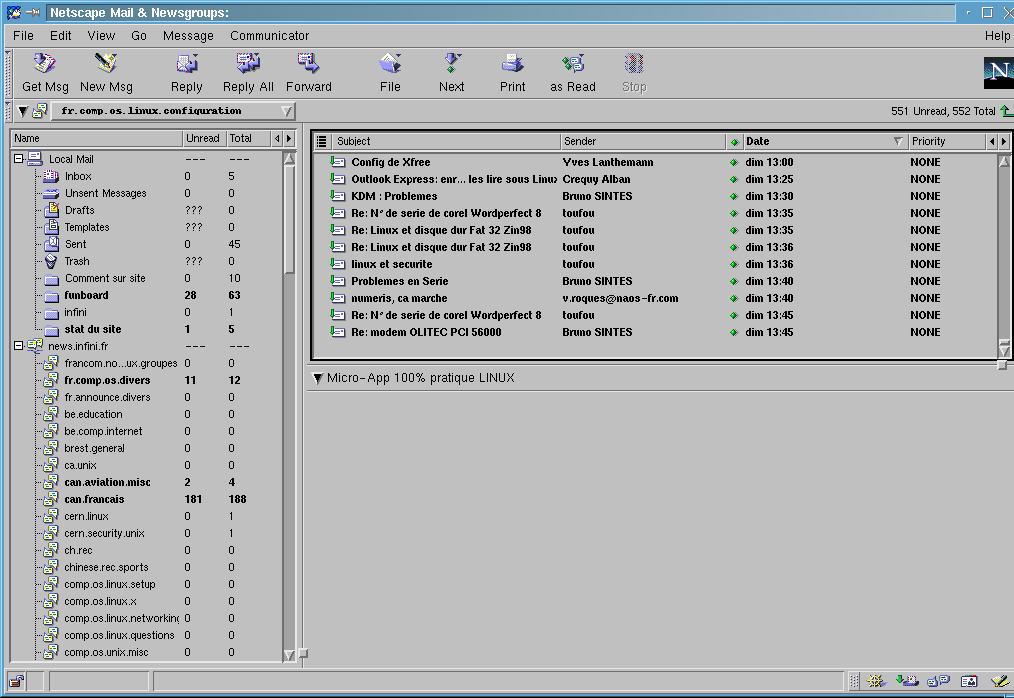The image size is (1014, 698).
Task: Toggle read status of KDM : Problemes
Action: (x=733, y=197)
